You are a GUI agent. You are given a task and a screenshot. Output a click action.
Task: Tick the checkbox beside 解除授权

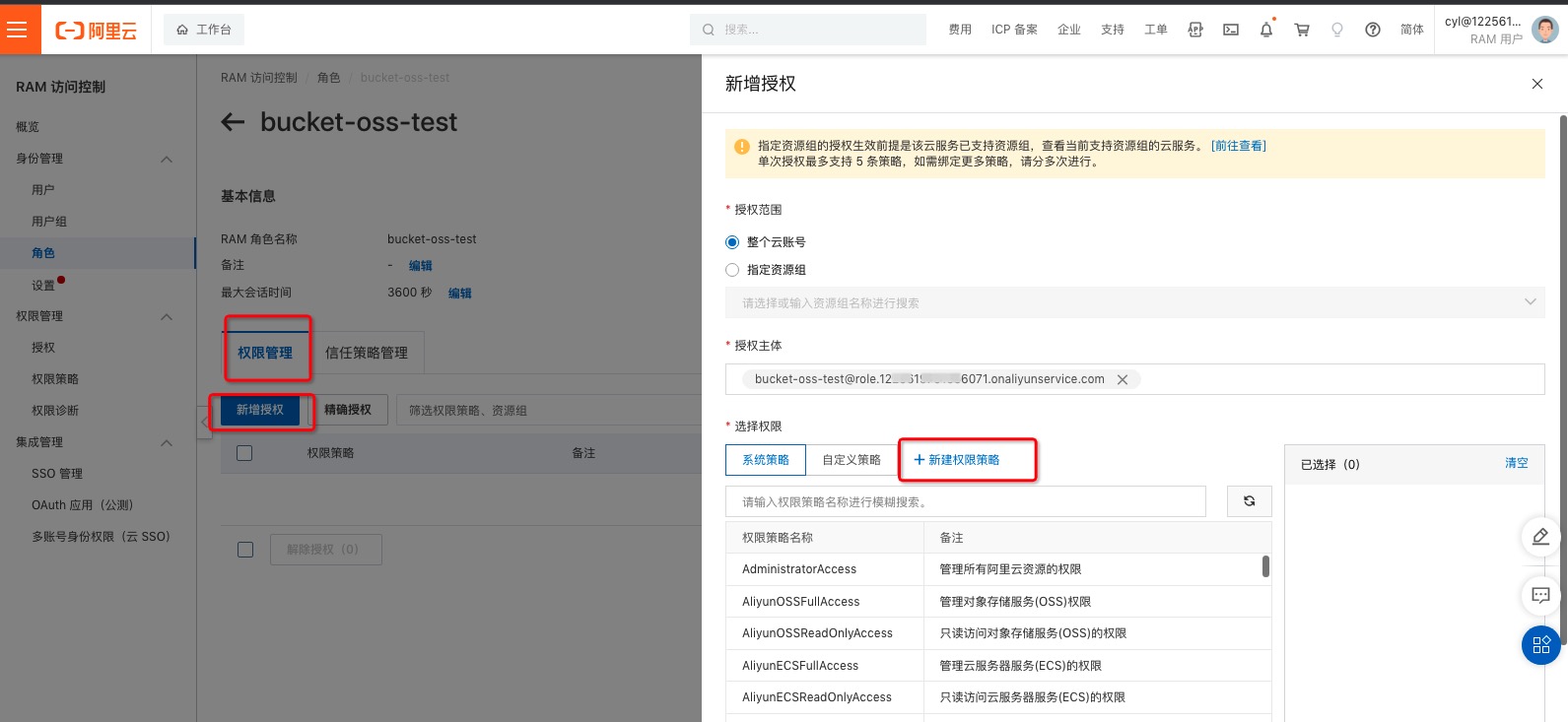click(x=245, y=550)
